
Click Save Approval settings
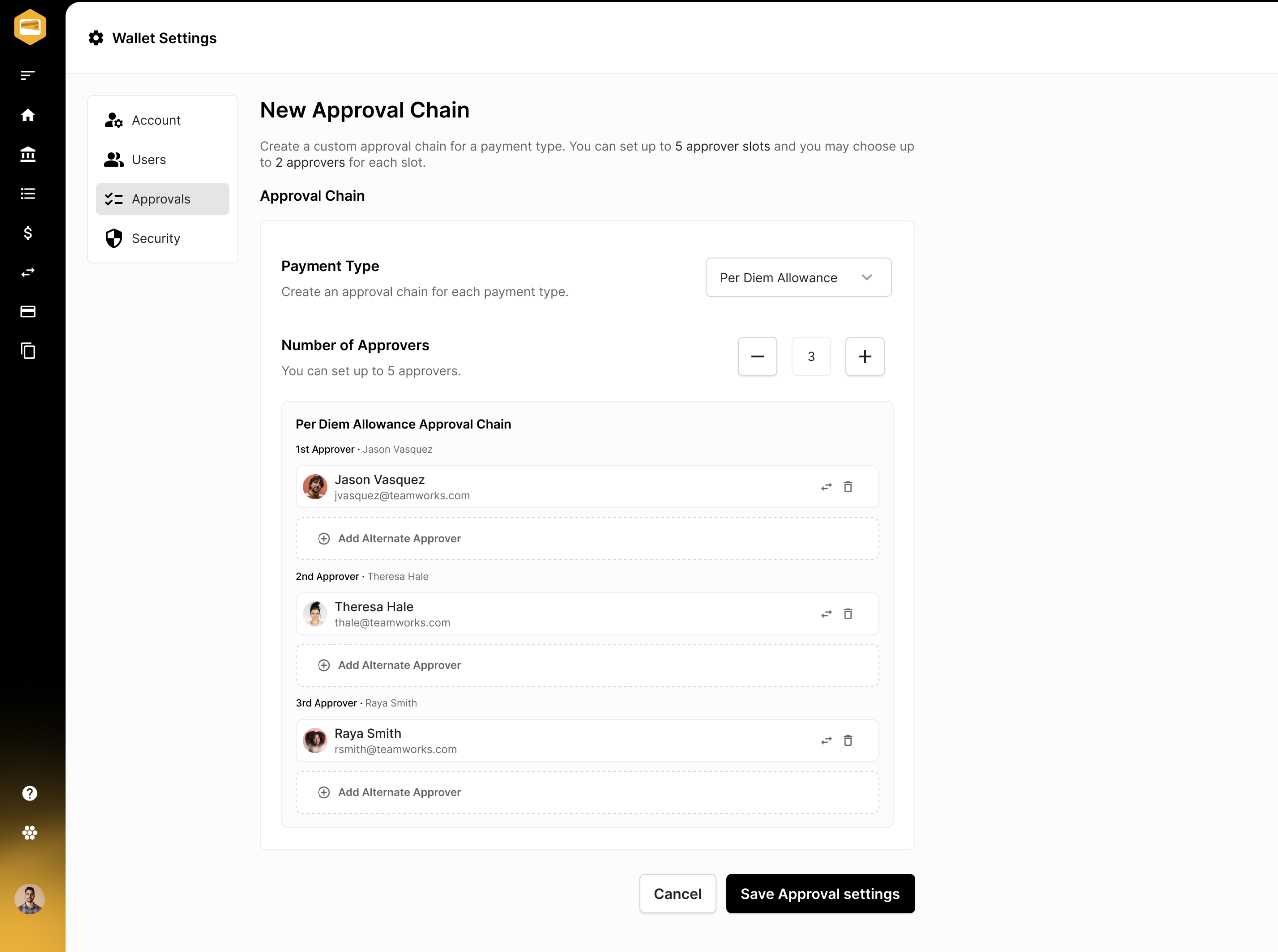(820, 893)
